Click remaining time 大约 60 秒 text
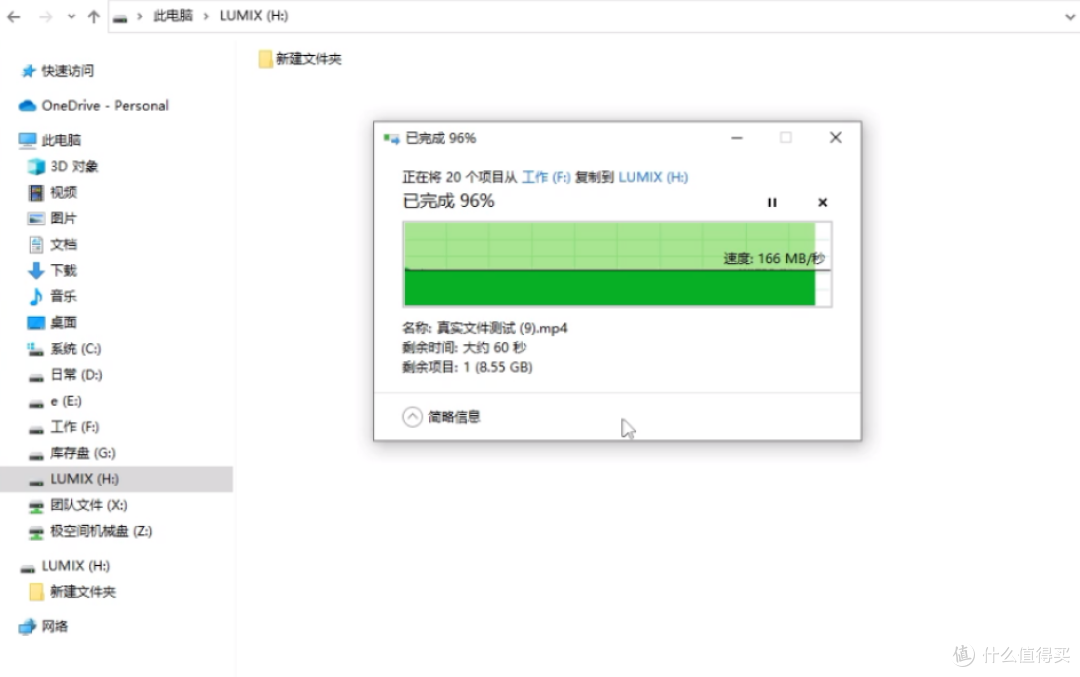1080x677 pixels. pos(495,348)
